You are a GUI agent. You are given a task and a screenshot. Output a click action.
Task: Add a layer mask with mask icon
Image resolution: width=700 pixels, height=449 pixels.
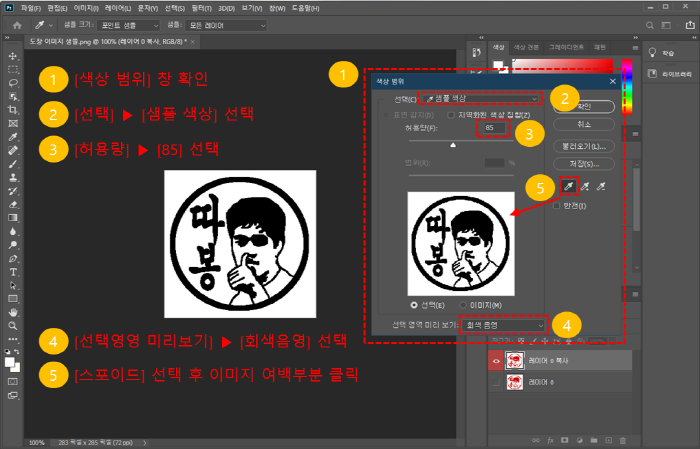click(x=565, y=441)
